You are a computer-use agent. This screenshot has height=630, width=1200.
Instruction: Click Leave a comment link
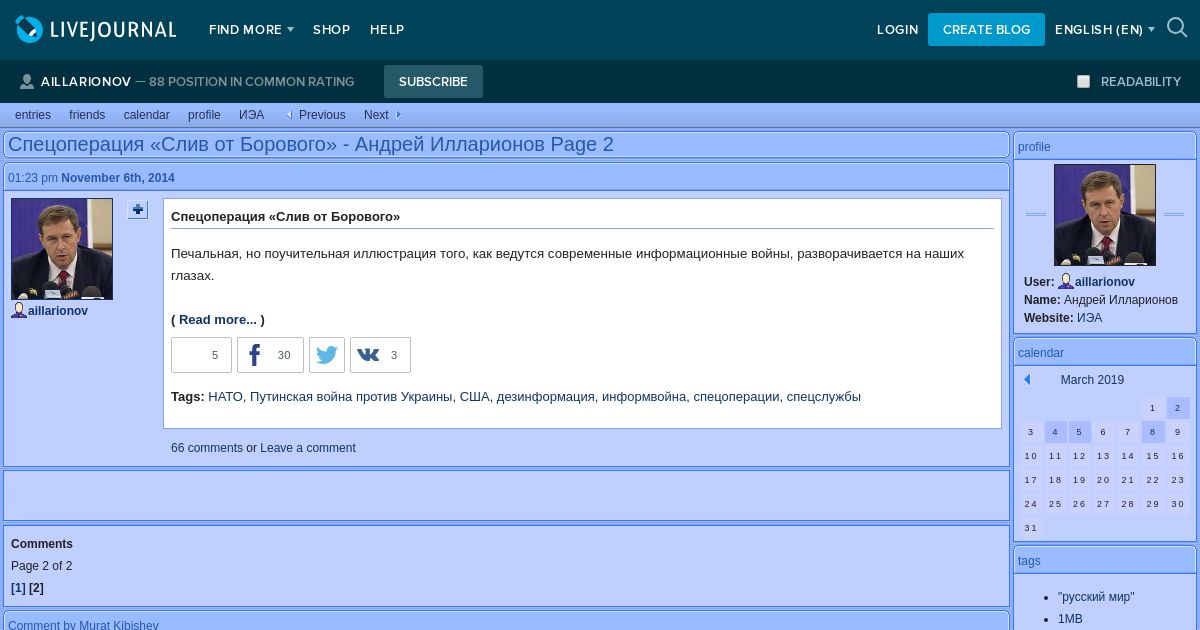(x=308, y=448)
